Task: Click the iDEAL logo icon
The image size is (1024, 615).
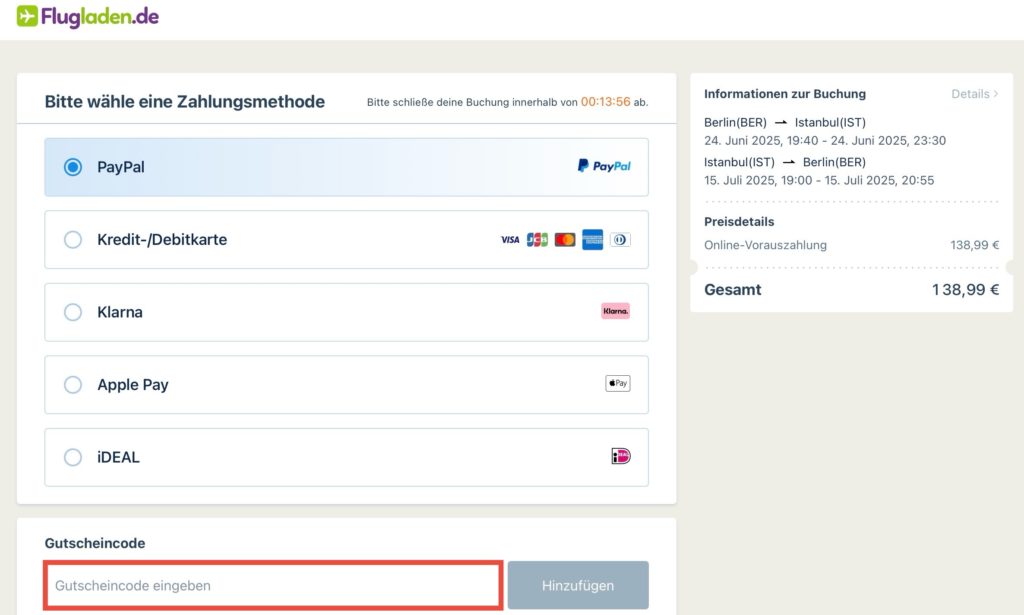Action: tap(621, 456)
